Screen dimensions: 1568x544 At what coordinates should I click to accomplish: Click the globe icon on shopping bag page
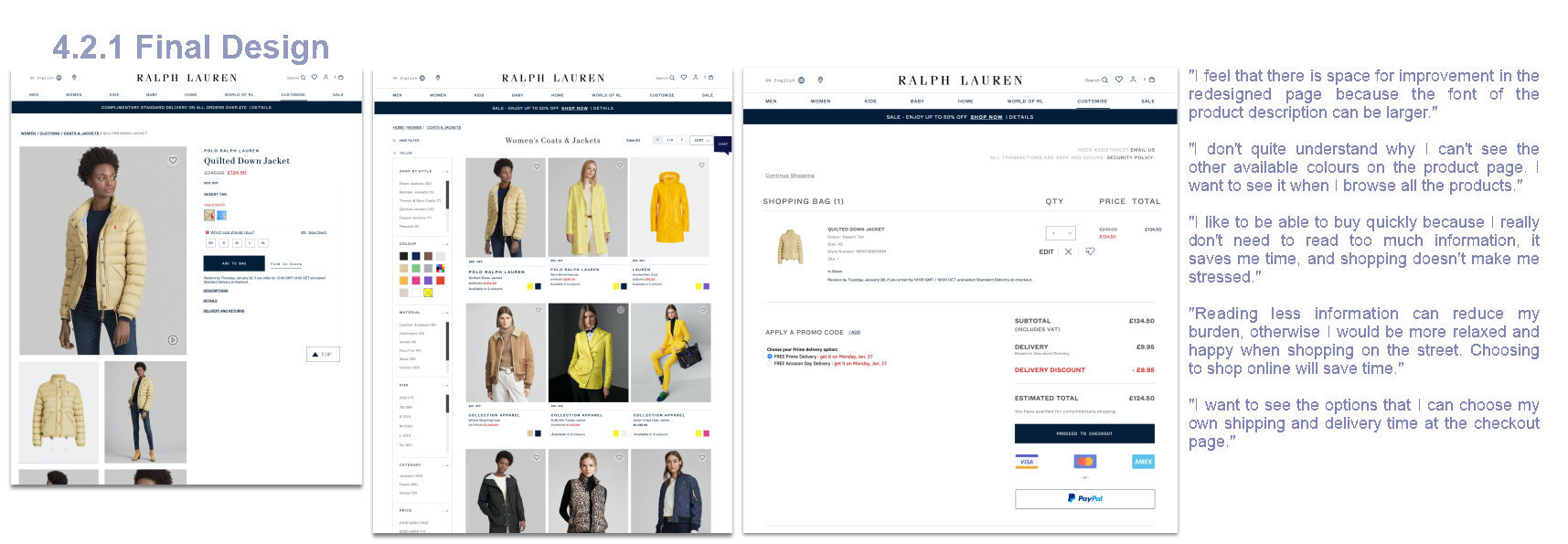802,80
